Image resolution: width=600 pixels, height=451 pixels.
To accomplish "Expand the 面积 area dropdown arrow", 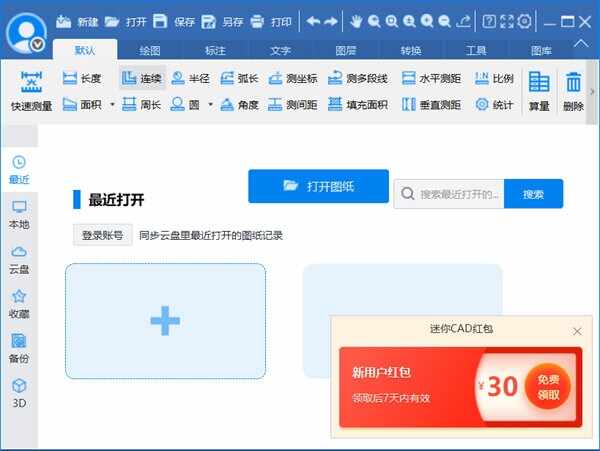I will (112, 104).
